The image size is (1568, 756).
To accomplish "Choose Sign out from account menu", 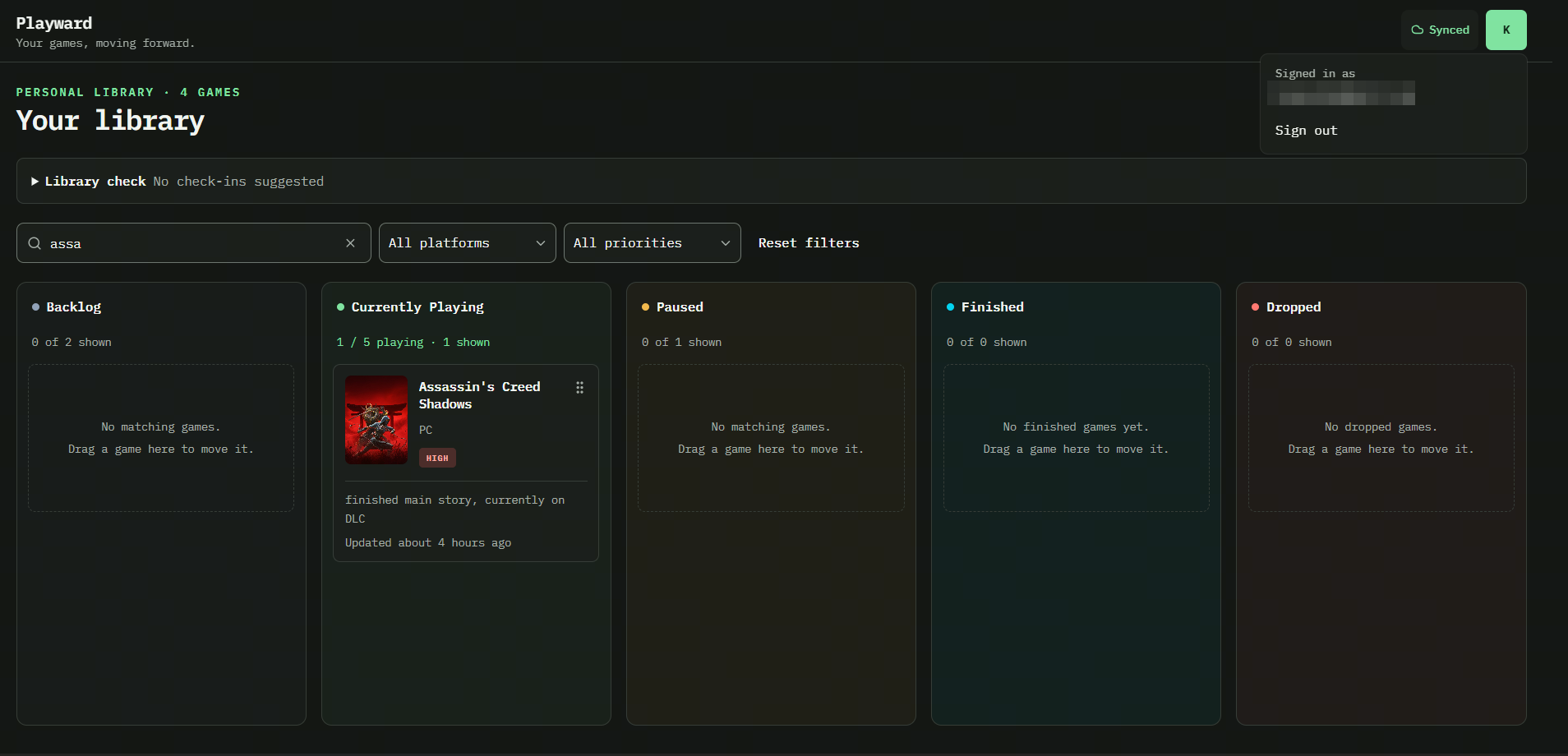I will click(1306, 131).
